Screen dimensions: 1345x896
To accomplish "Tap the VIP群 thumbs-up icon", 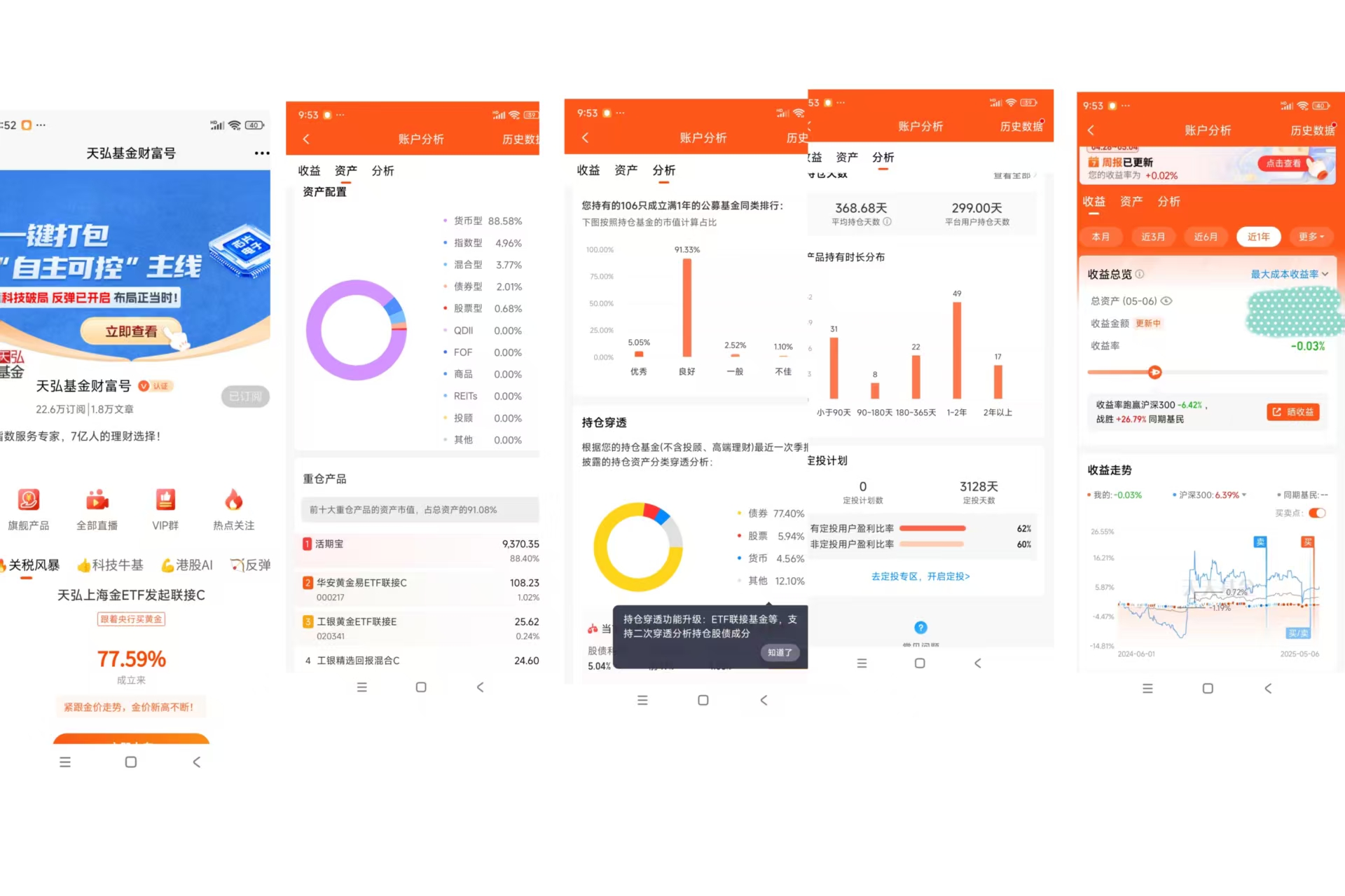I will pyautogui.click(x=165, y=500).
